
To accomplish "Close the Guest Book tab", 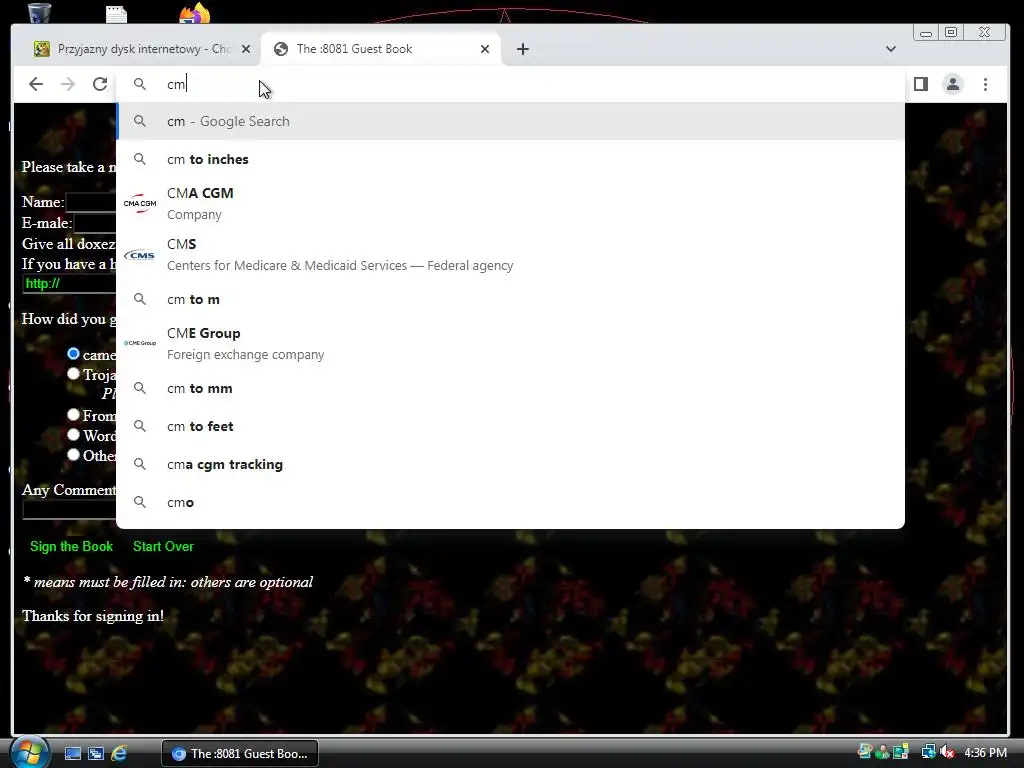I will [485, 49].
